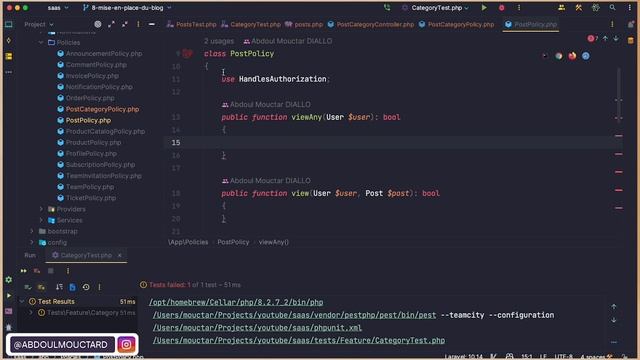
Task: Sort test results alphabetically icon
Action: click(59, 287)
